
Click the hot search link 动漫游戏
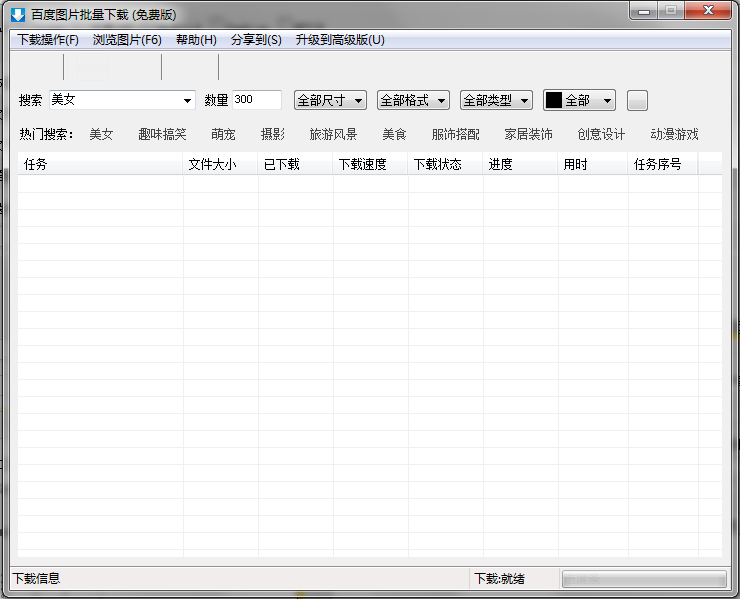coord(674,135)
